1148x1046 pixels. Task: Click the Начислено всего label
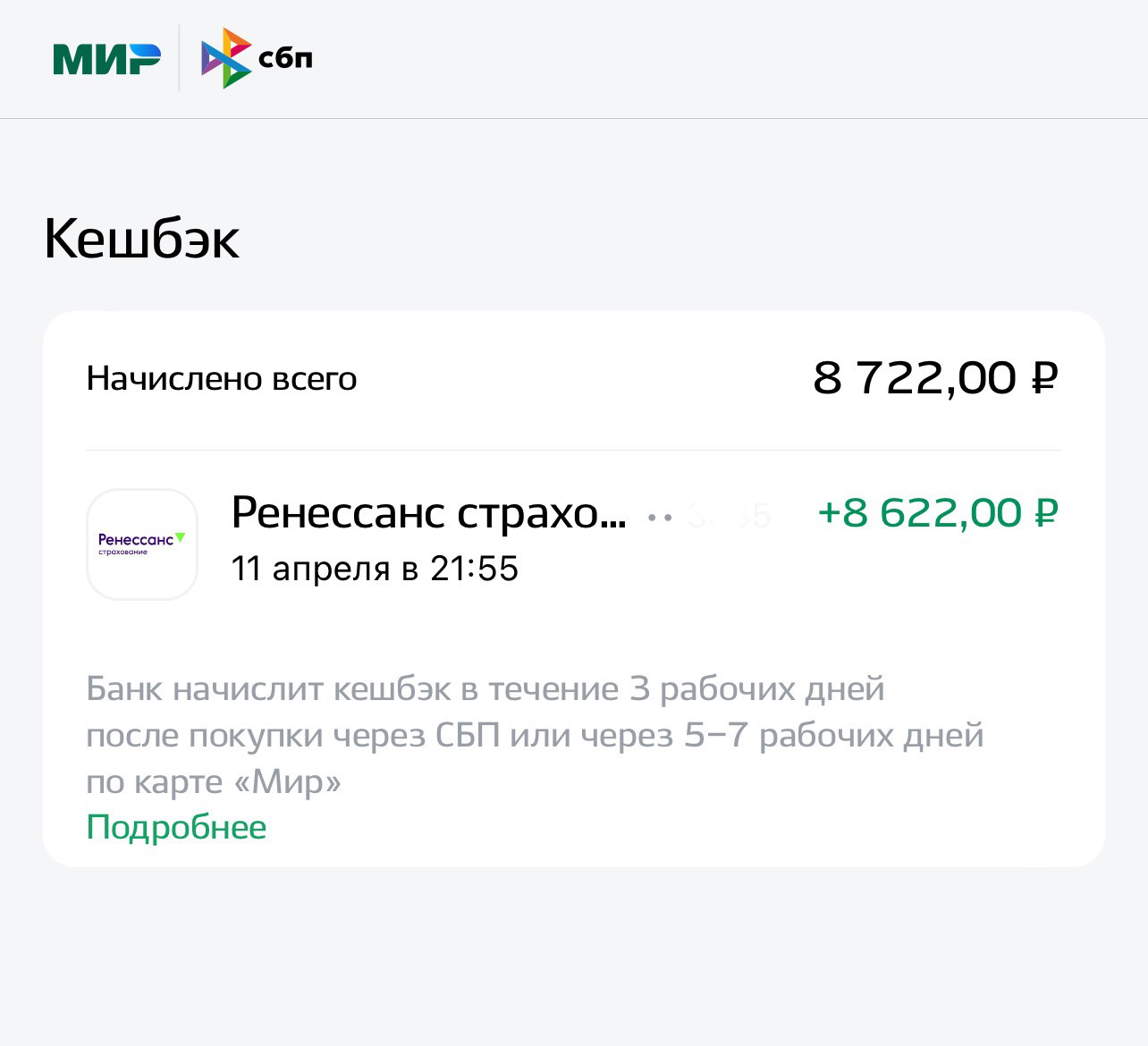(x=221, y=379)
